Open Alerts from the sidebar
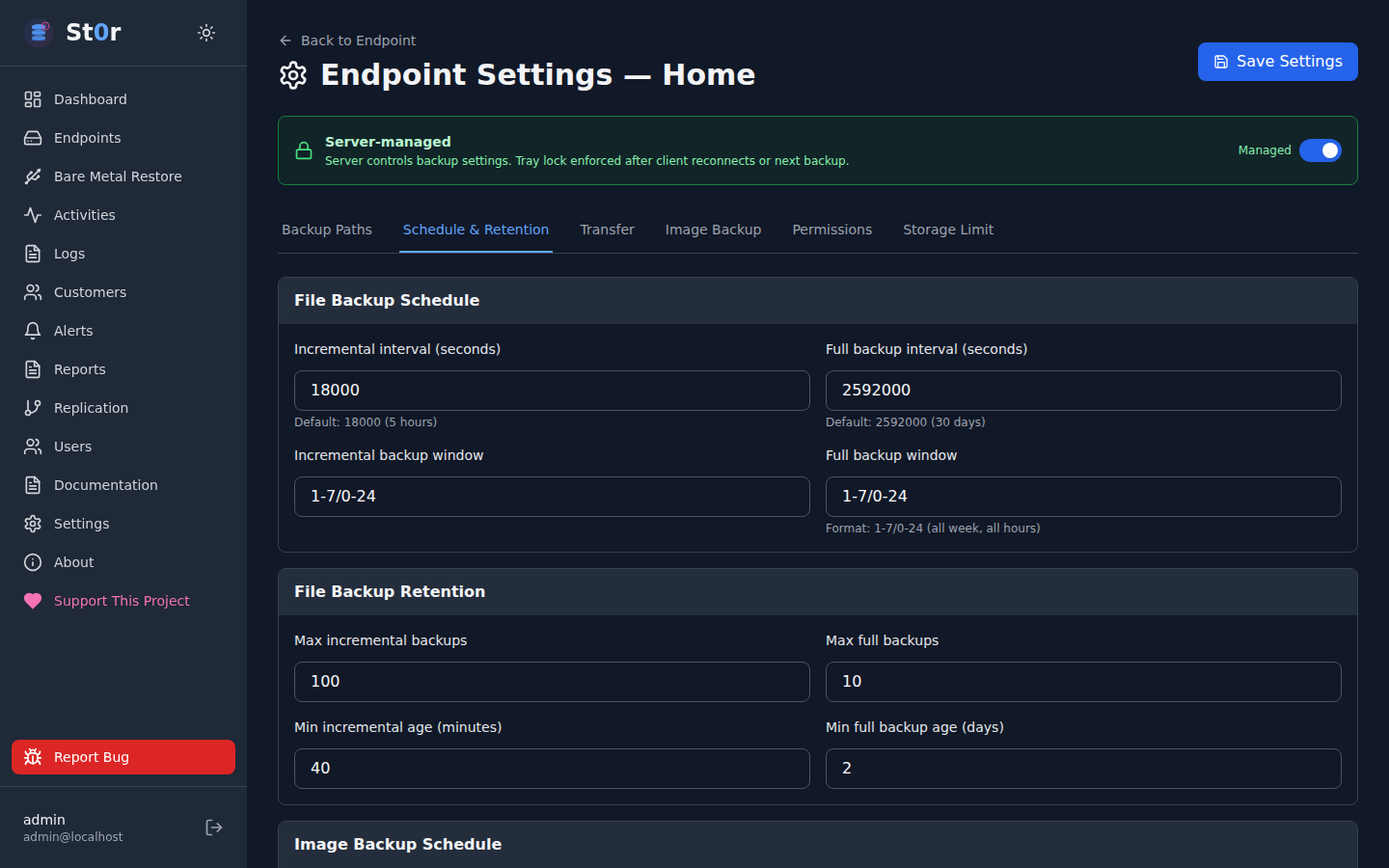1389x868 pixels. click(73, 331)
